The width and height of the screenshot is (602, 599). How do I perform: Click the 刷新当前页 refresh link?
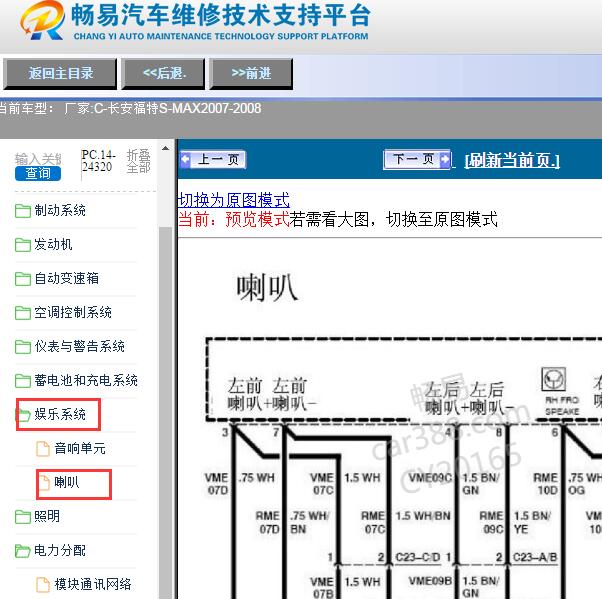point(512,160)
